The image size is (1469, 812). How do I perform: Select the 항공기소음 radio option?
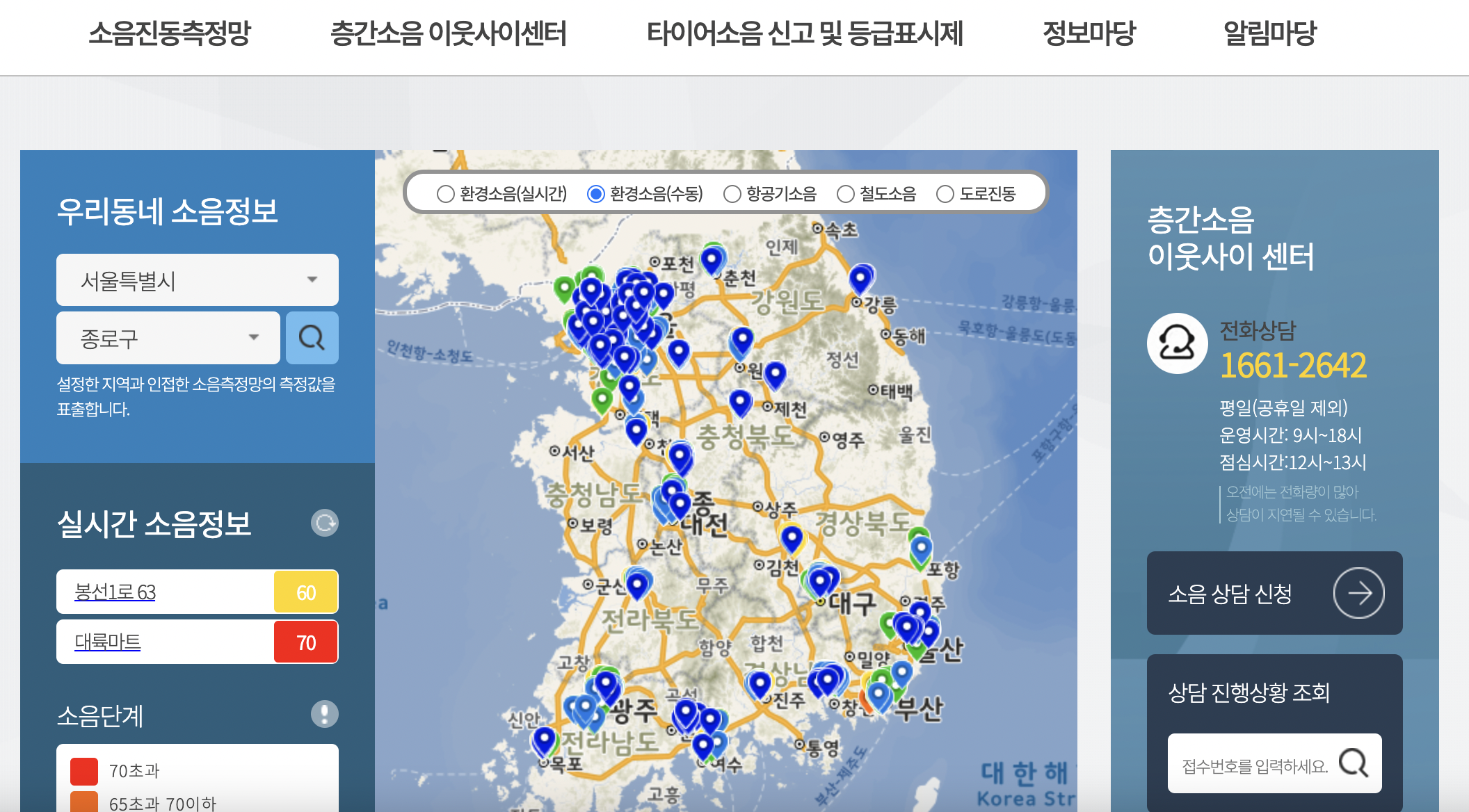click(x=732, y=194)
